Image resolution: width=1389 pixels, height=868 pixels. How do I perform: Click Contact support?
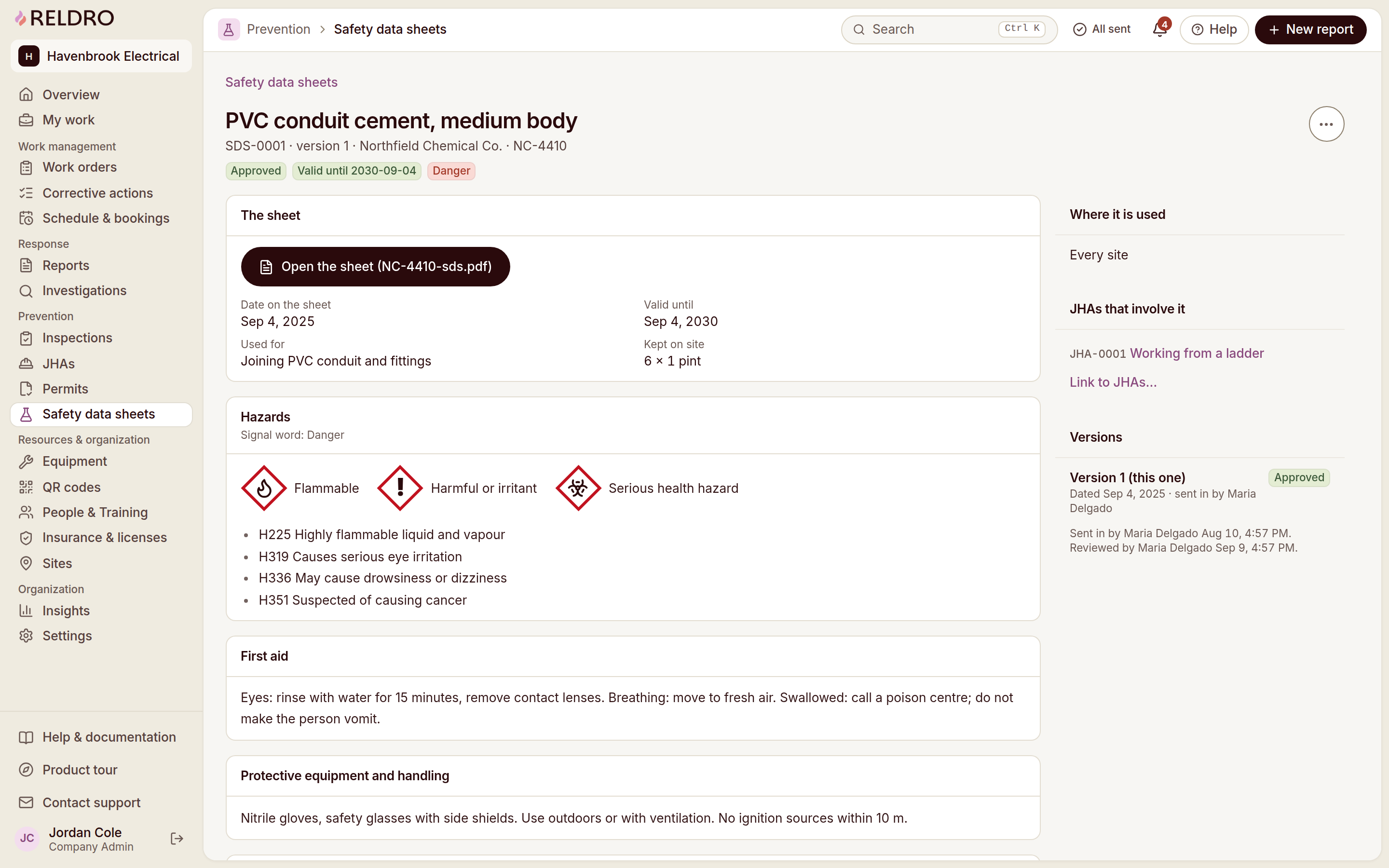point(101,802)
